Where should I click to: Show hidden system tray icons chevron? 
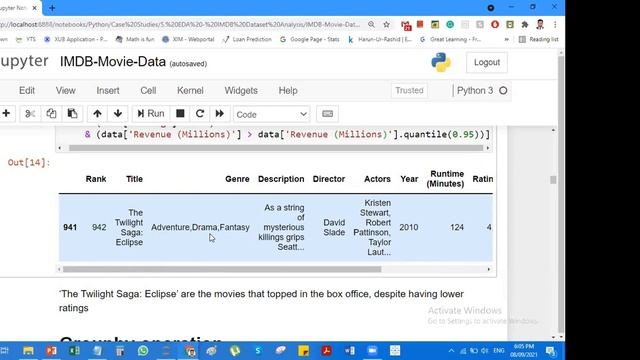451,351
